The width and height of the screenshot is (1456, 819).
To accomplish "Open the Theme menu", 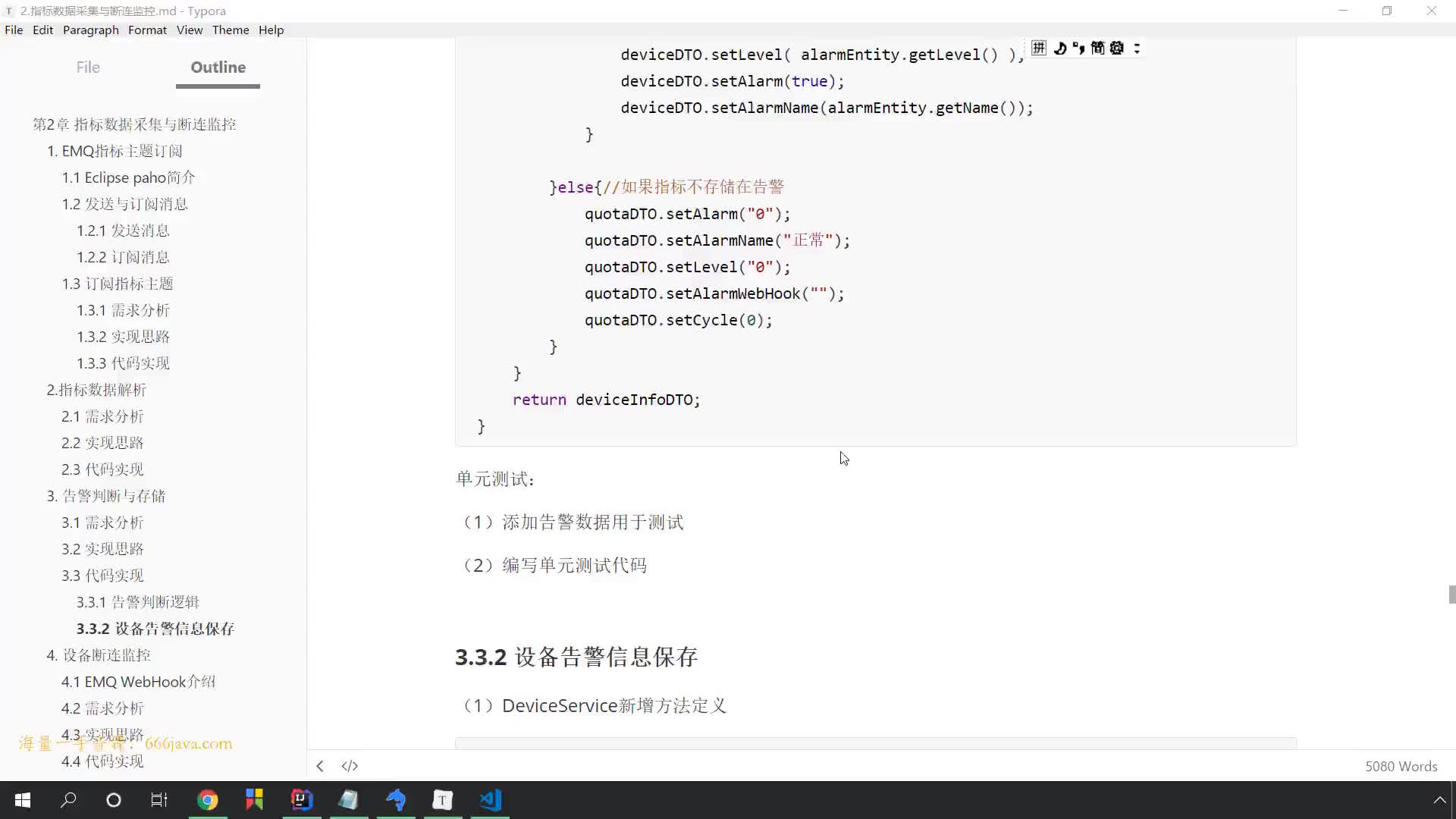I will pos(231,30).
